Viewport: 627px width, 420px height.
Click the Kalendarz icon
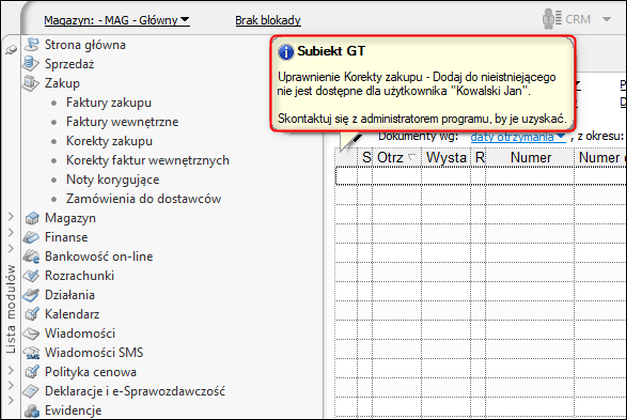point(32,314)
